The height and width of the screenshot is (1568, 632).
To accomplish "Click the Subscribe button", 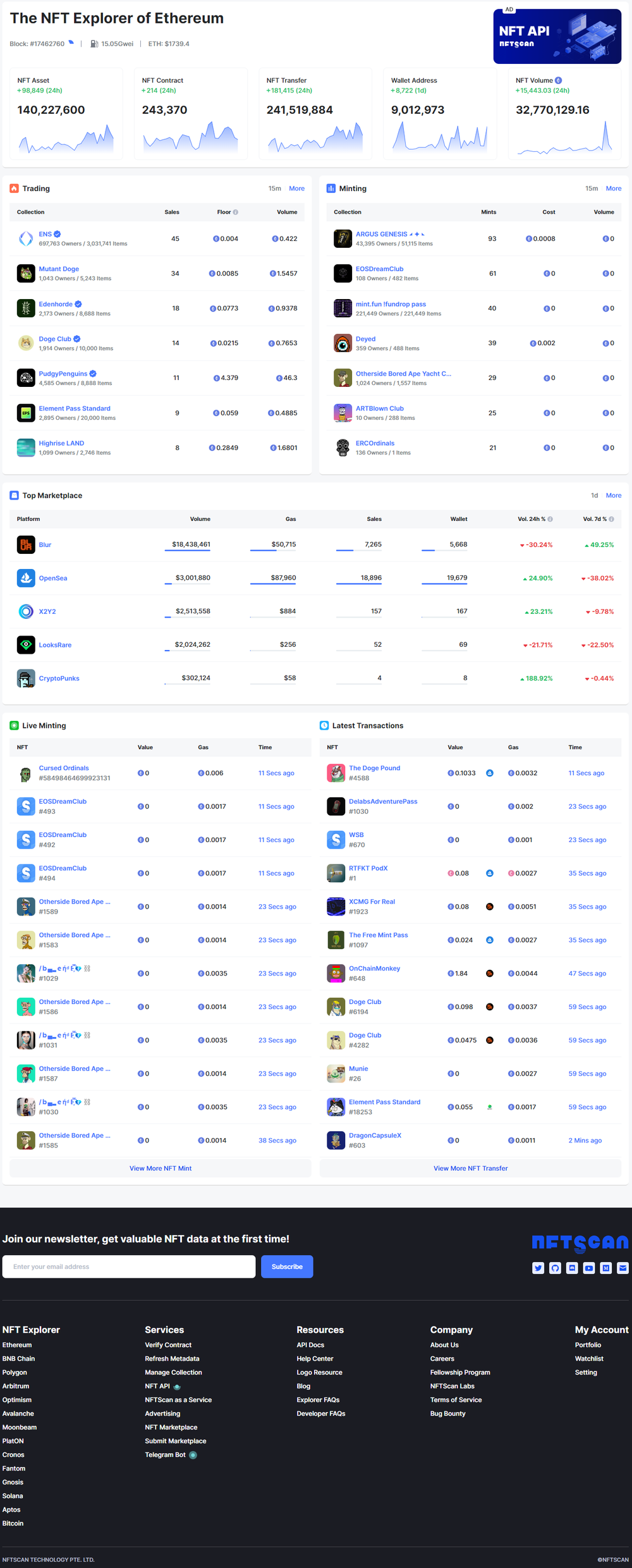I will [x=287, y=1266].
